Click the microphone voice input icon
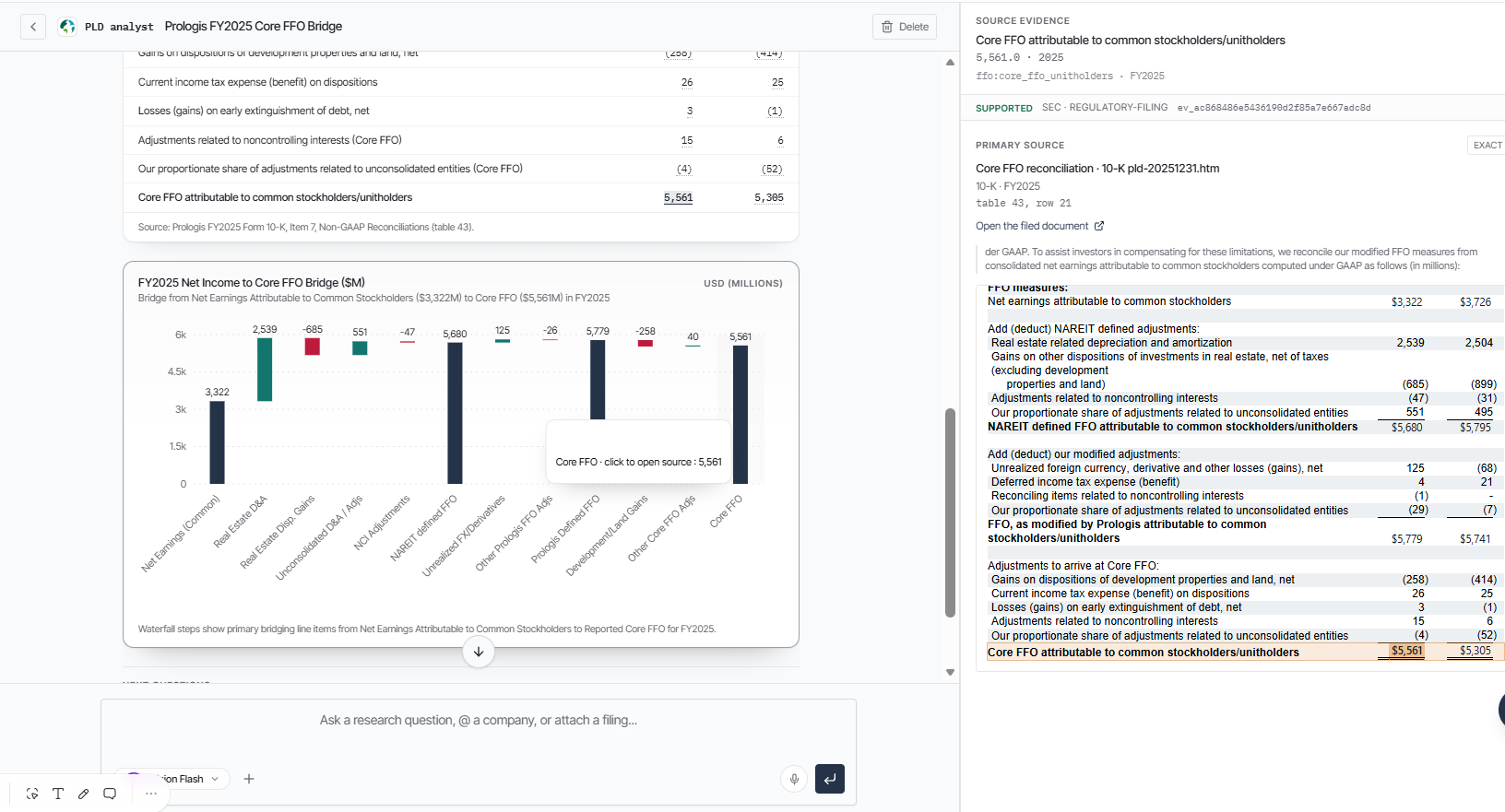This screenshot has height=812, width=1505. pyautogui.click(x=794, y=779)
